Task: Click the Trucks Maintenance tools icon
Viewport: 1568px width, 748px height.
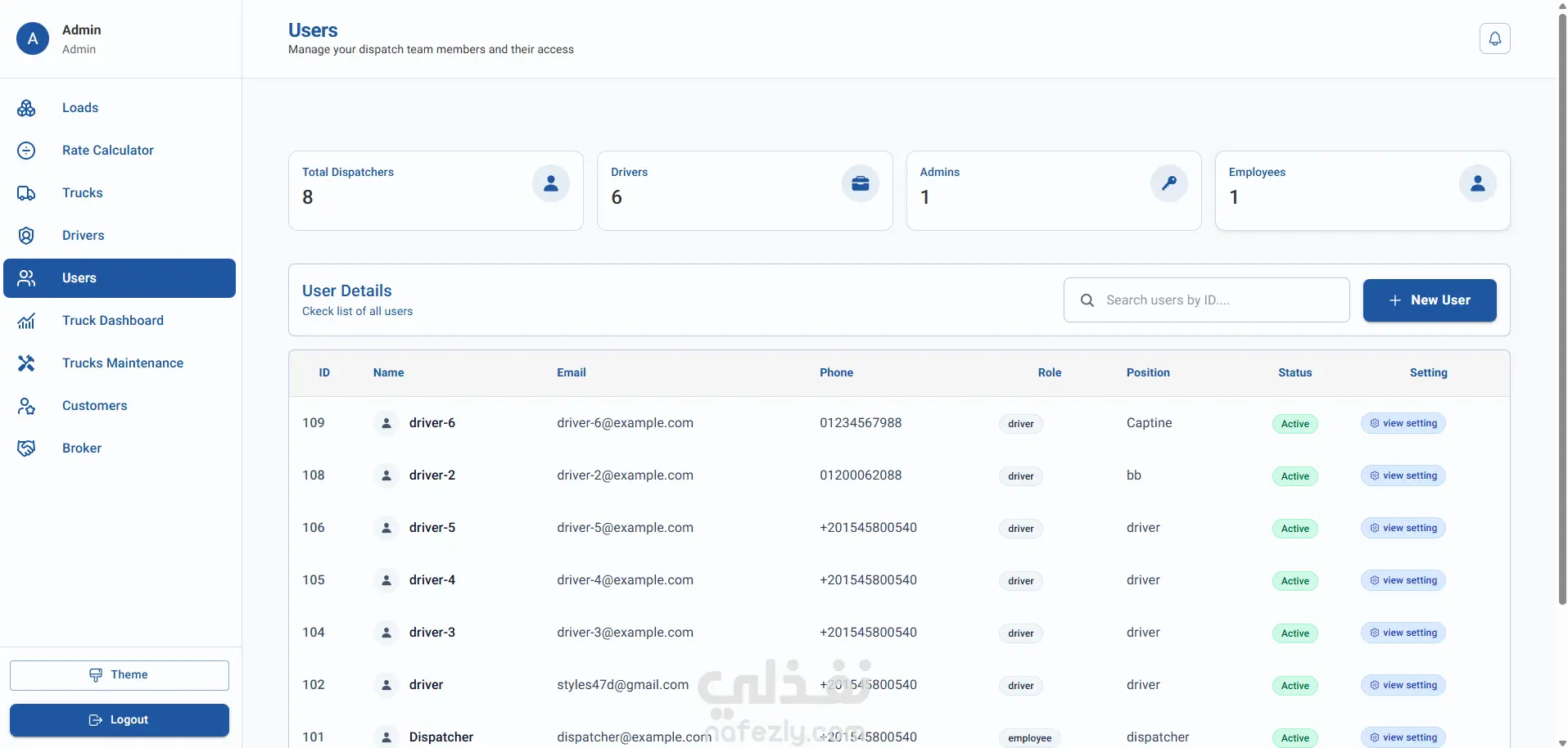Action: [x=26, y=363]
